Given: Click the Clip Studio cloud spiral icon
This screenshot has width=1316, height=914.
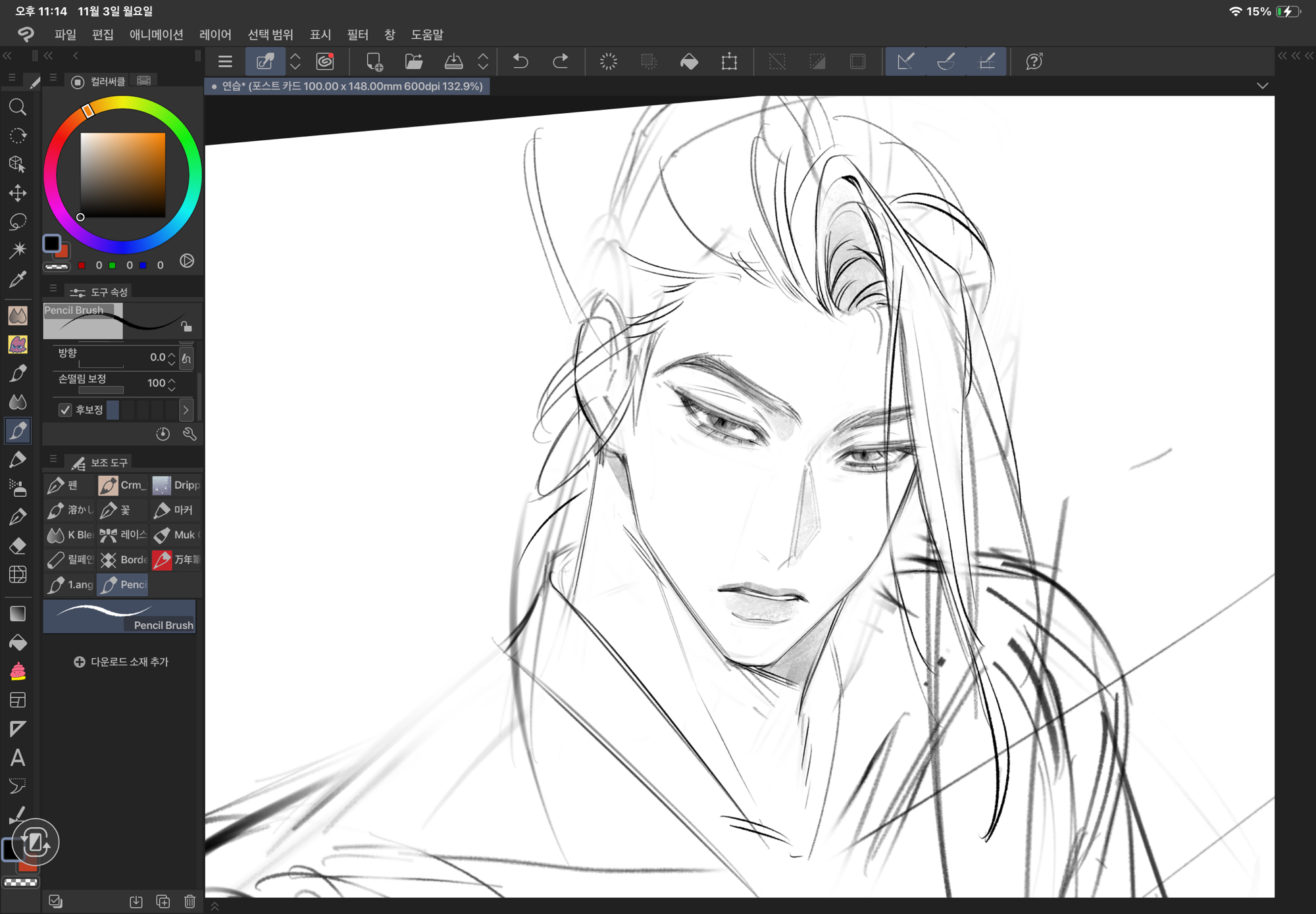Looking at the screenshot, I should click(x=325, y=62).
